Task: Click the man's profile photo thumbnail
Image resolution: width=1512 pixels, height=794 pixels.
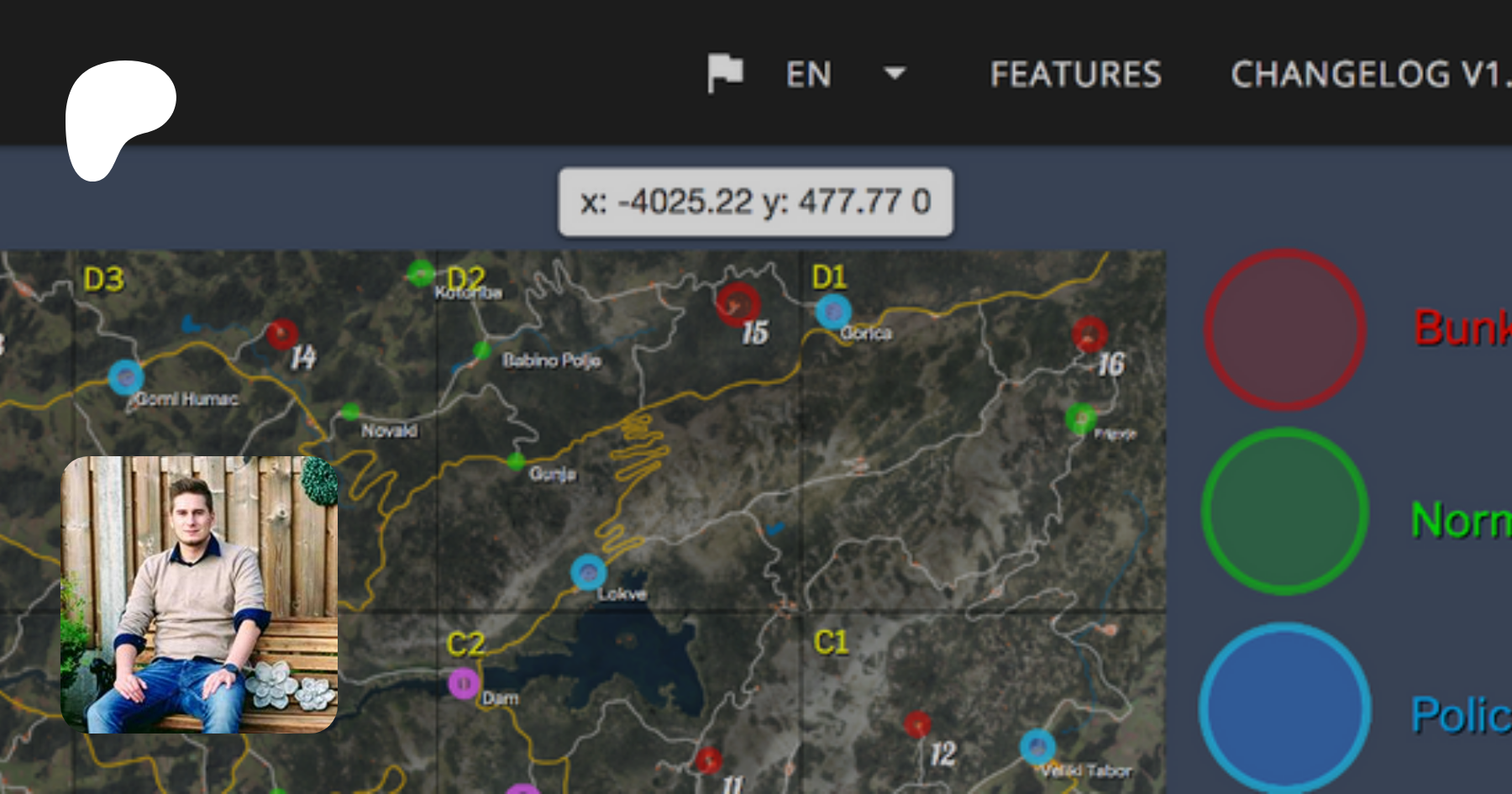Action: 199,594
